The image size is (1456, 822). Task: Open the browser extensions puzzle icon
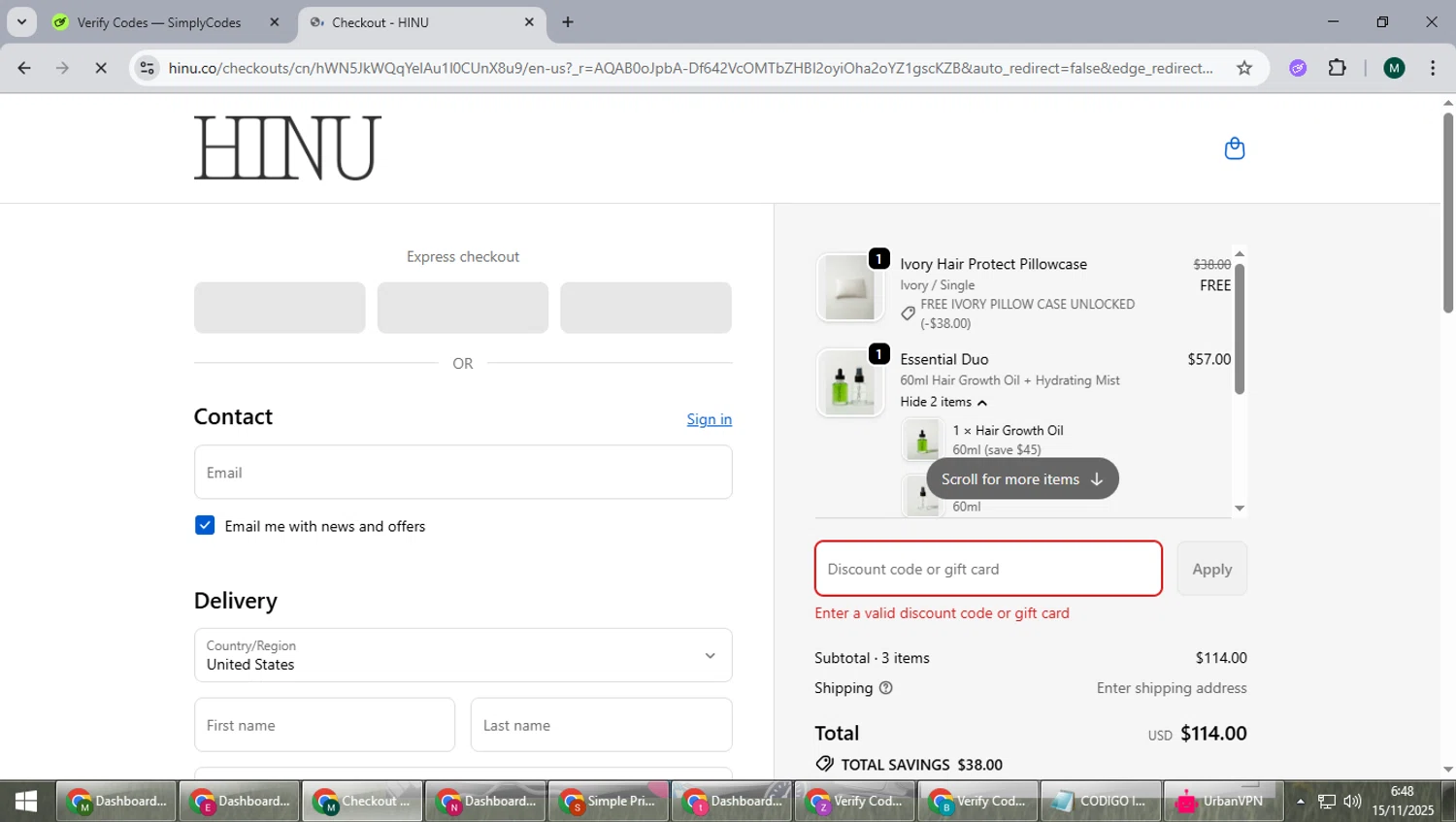pyautogui.click(x=1338, y=68)
